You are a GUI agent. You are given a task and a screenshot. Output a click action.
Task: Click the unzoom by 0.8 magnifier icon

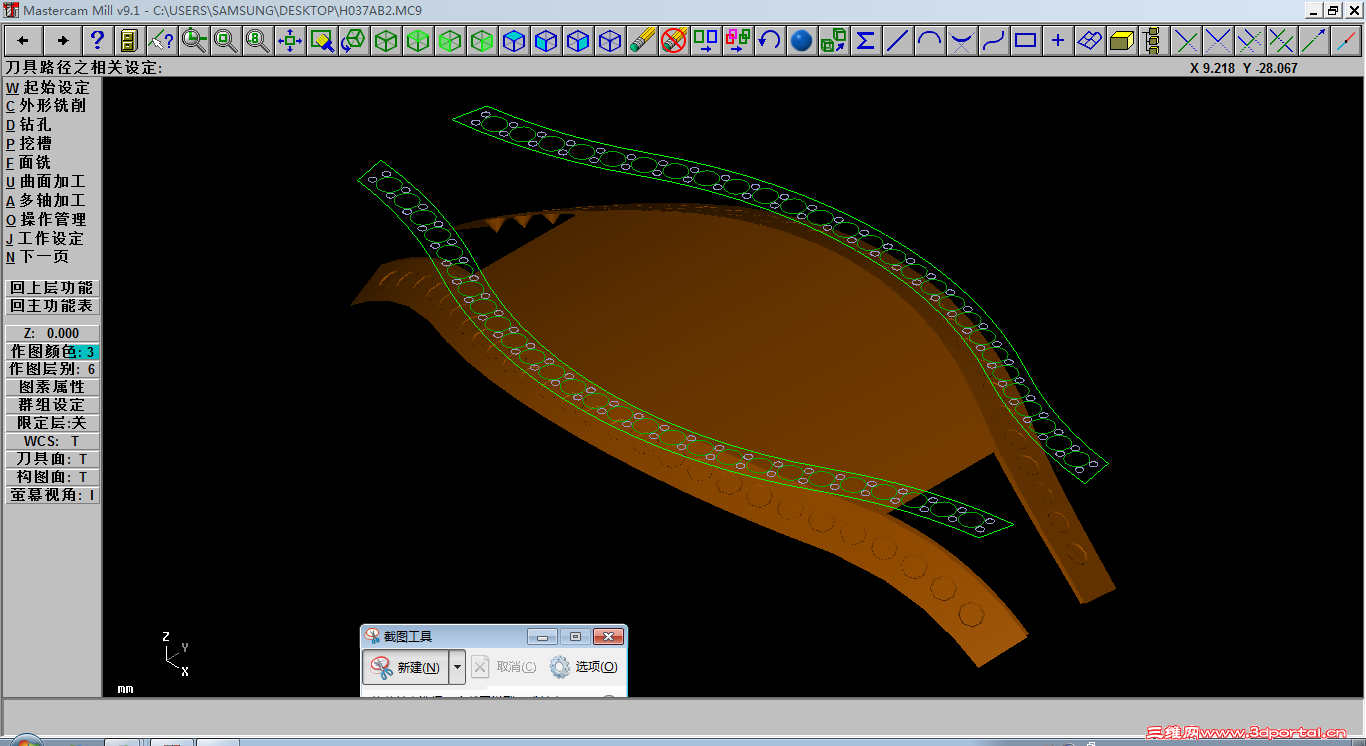(257, 41)
